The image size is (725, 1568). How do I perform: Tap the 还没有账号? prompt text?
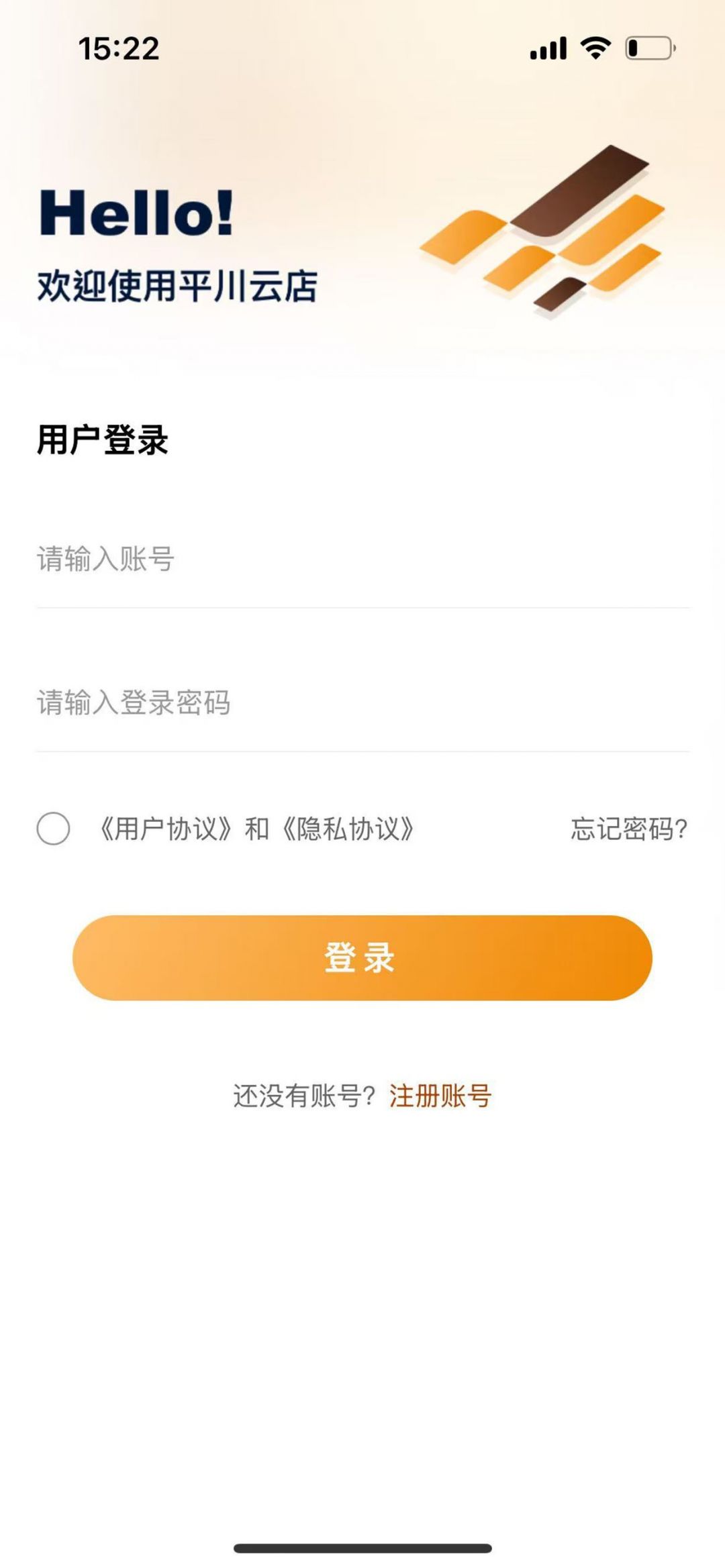click(304, 1096)
